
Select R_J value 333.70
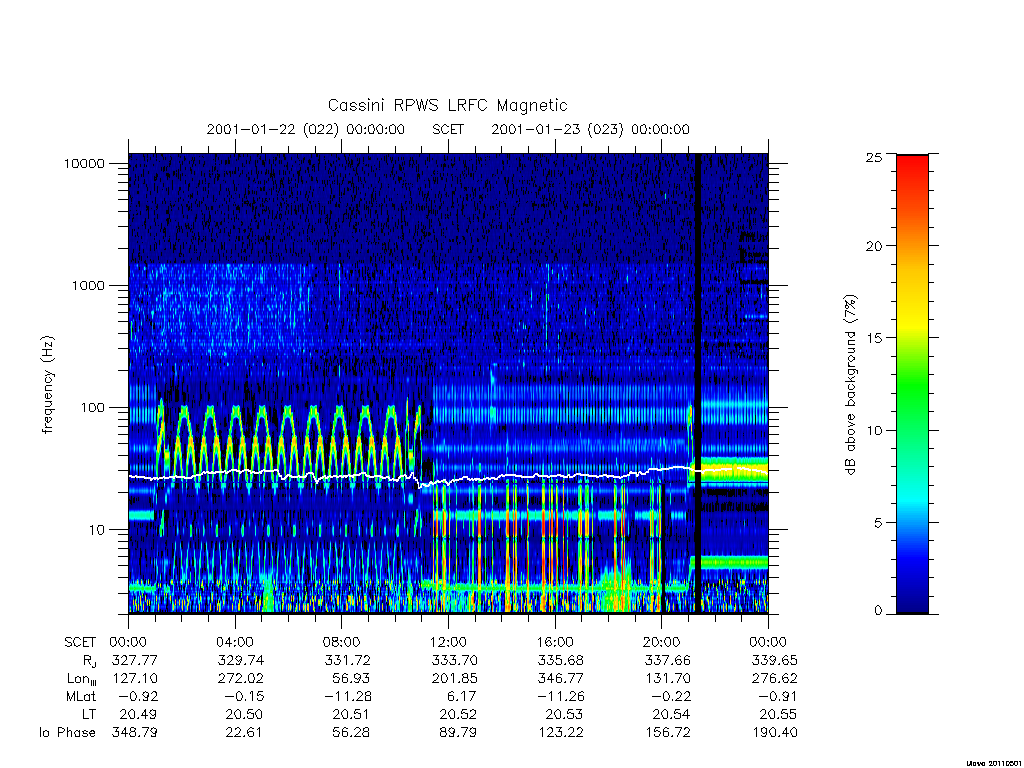tap(454, 660)
